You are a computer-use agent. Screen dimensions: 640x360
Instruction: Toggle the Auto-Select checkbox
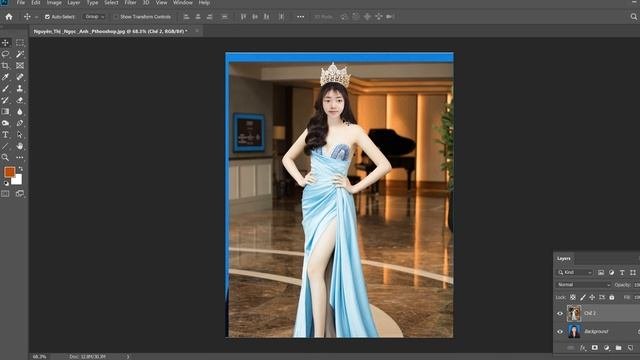tap(47, 17)
